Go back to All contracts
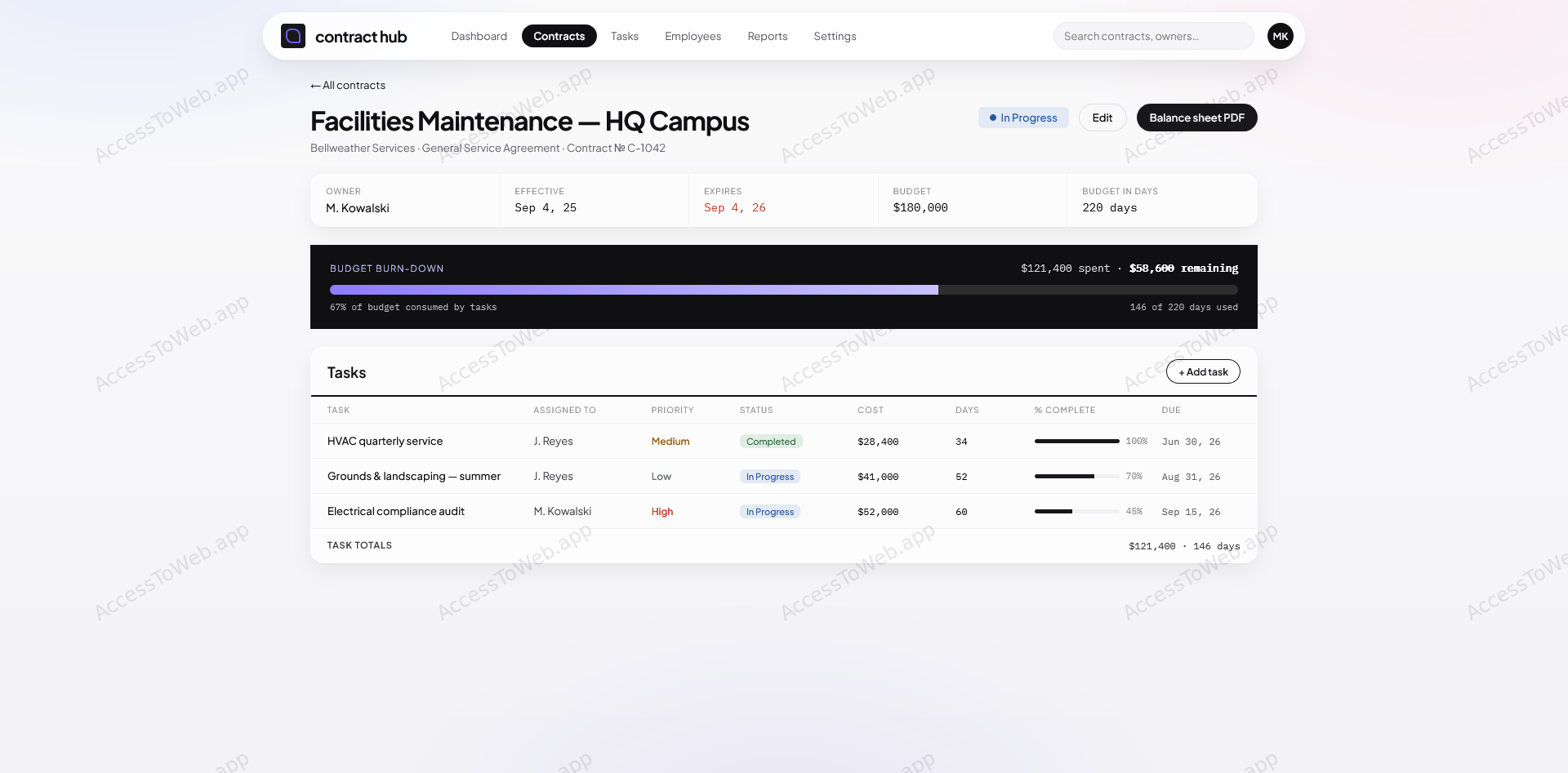Screen dimensions: 1568x773 pyautogui.click(x=348, y=85)
